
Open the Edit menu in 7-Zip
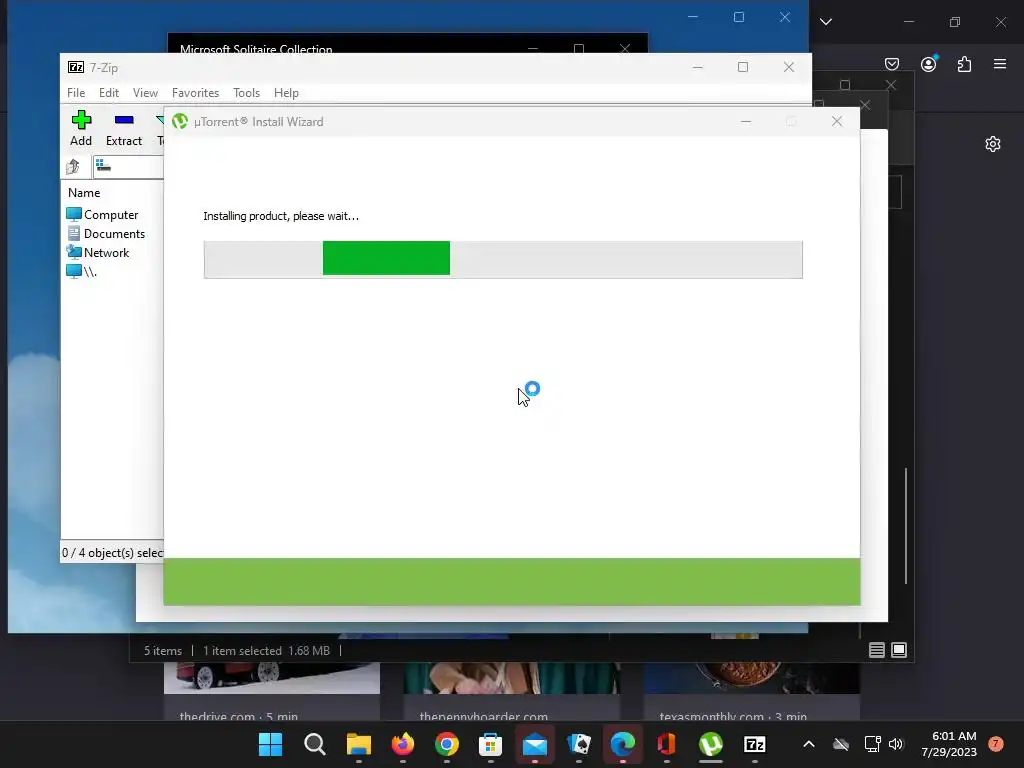click(x=108, y=93)
